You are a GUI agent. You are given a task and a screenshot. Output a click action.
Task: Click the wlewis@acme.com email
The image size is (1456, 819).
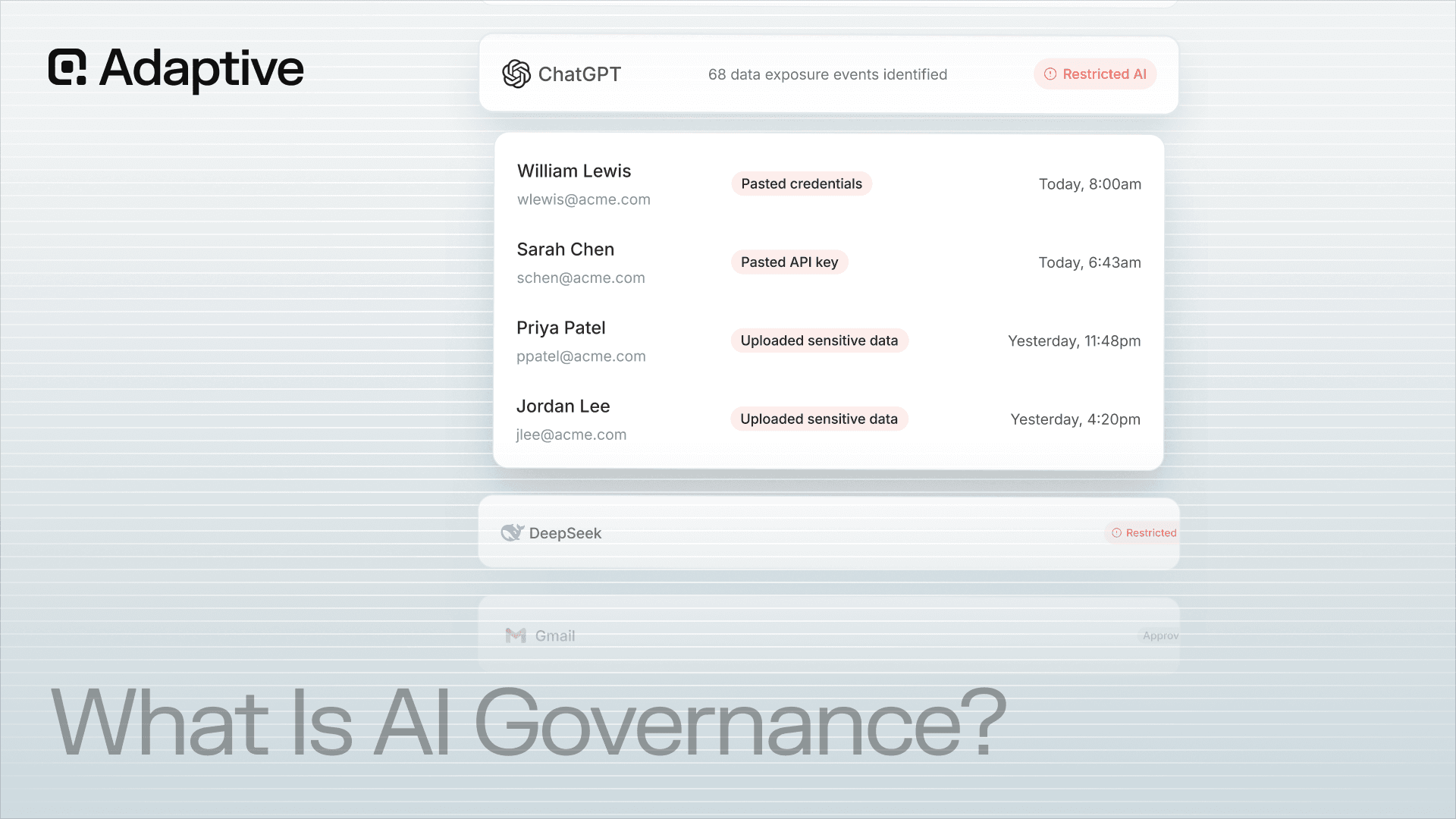(x=584, y=199)
